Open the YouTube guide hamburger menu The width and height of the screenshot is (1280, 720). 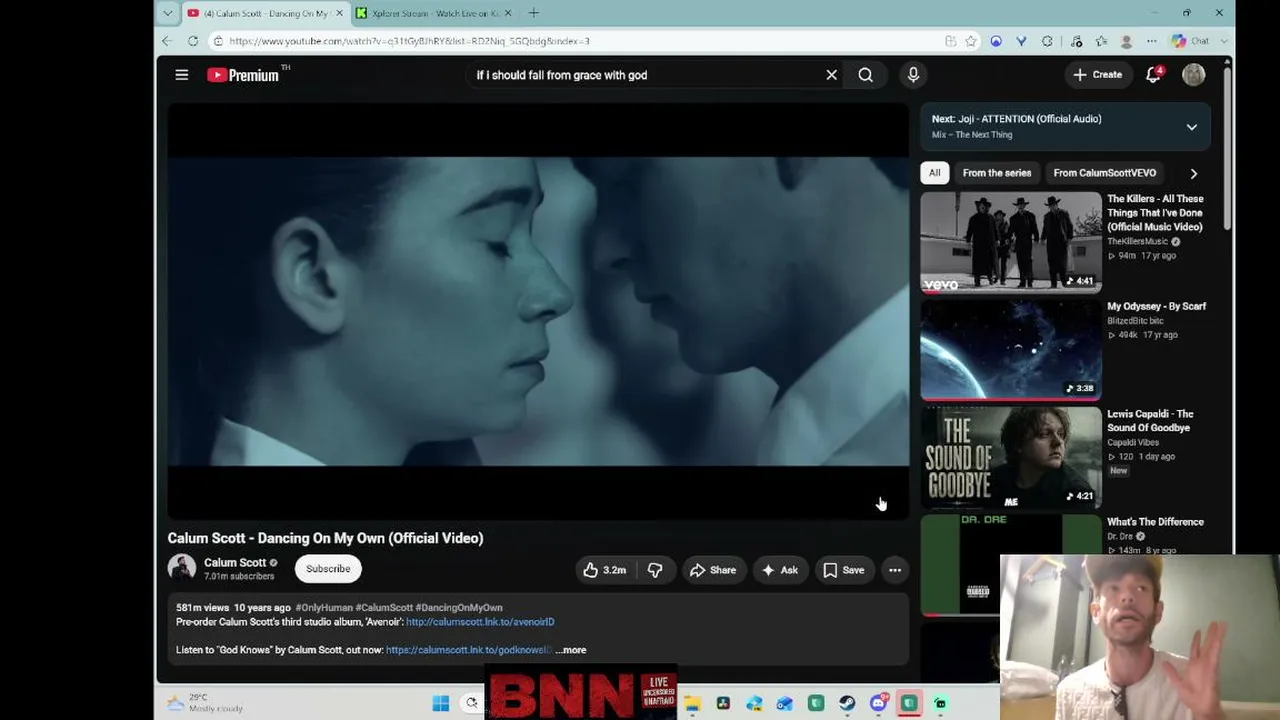click(181, 75)
